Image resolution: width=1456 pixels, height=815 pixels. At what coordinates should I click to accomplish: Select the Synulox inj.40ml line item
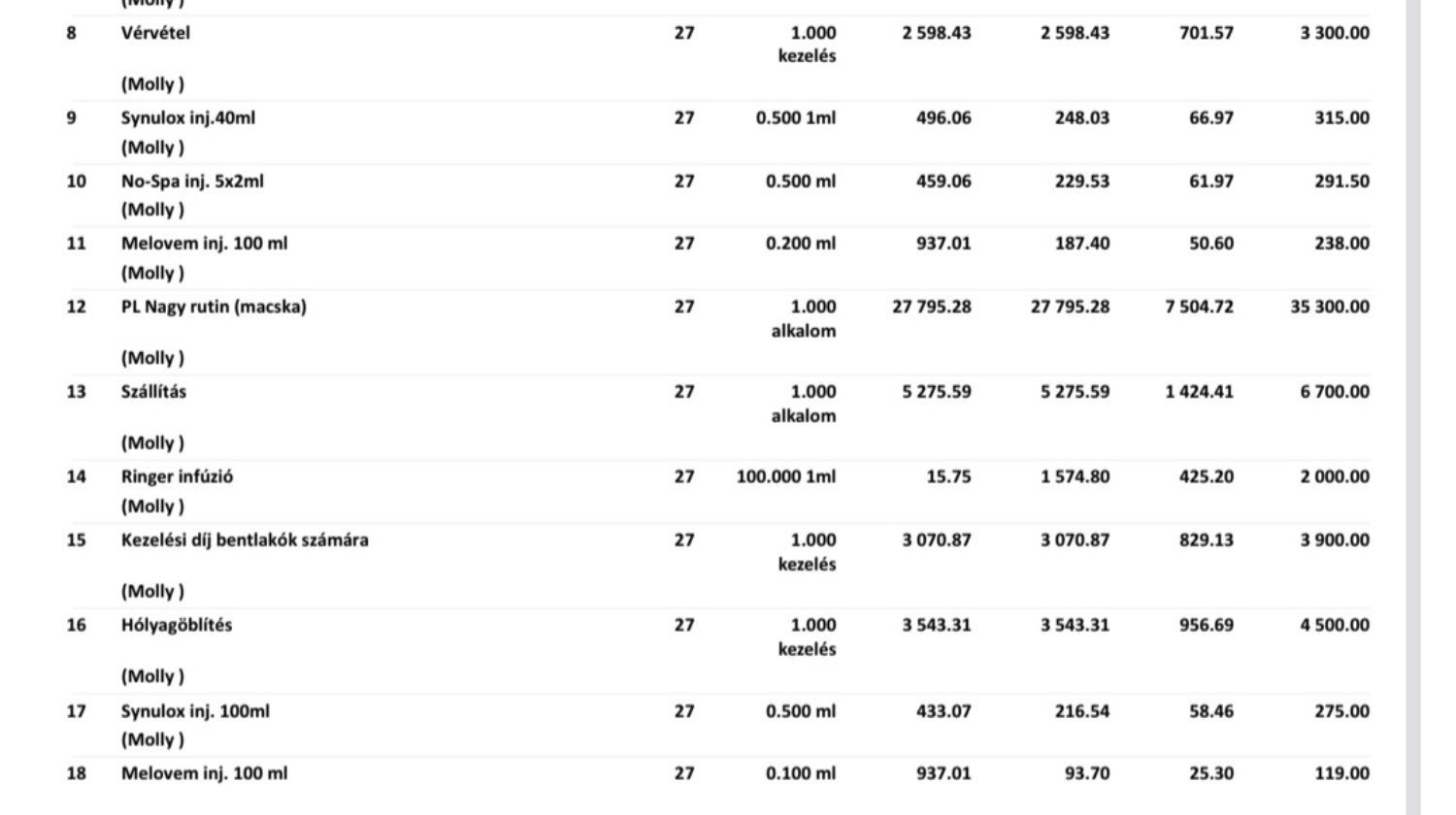[x=188, y=118]
